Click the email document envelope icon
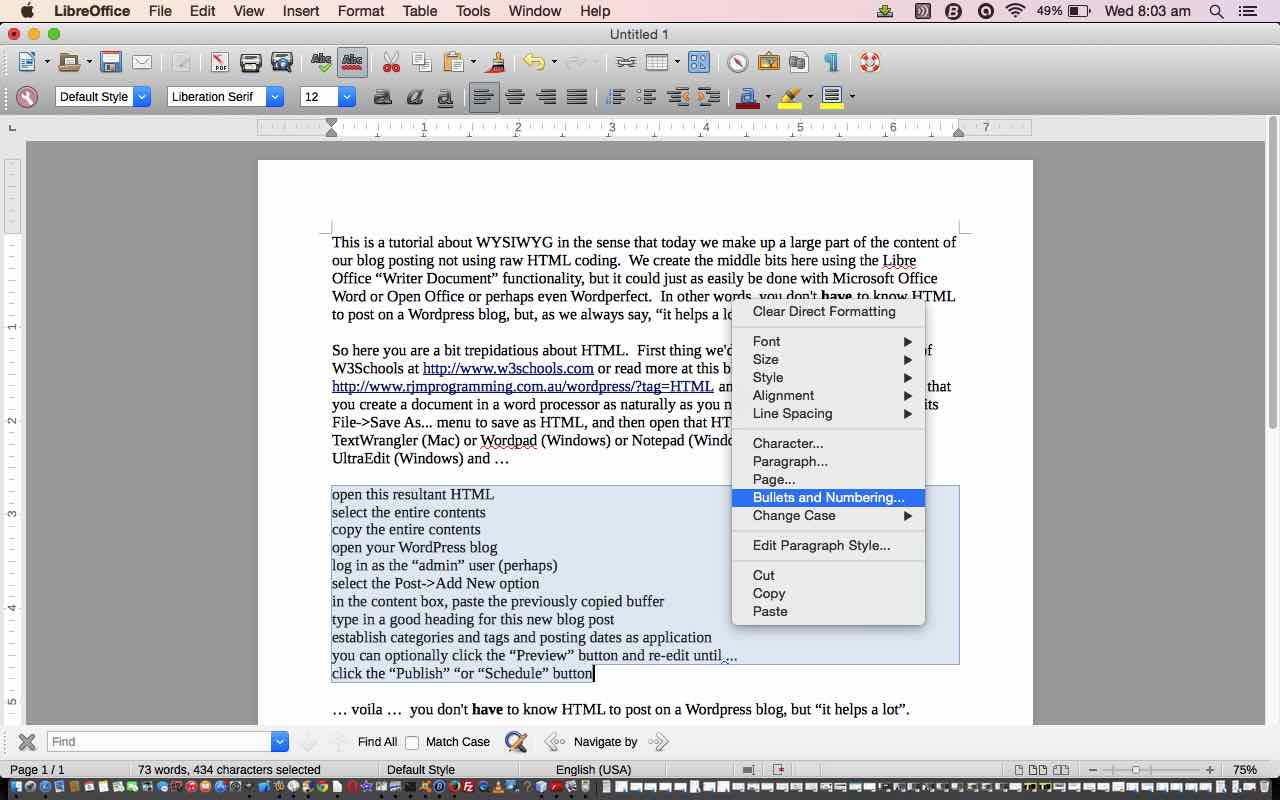The height and width of the screenshot is (800, 1280). (x=142, y=63)
